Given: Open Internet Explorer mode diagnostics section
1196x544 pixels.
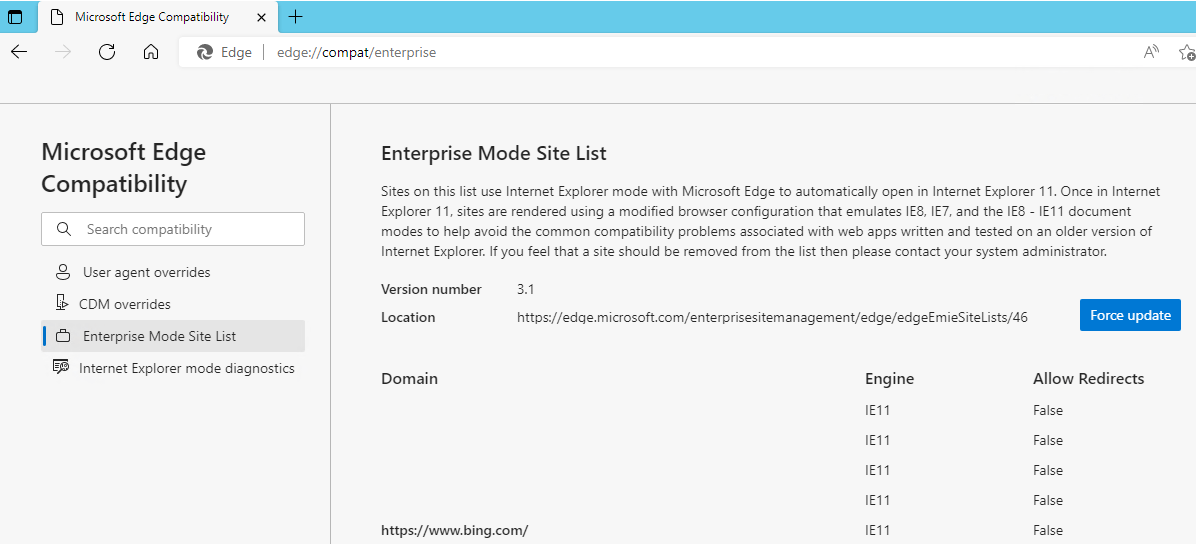Looking at the screenshot, I should (x=173, y=368).
